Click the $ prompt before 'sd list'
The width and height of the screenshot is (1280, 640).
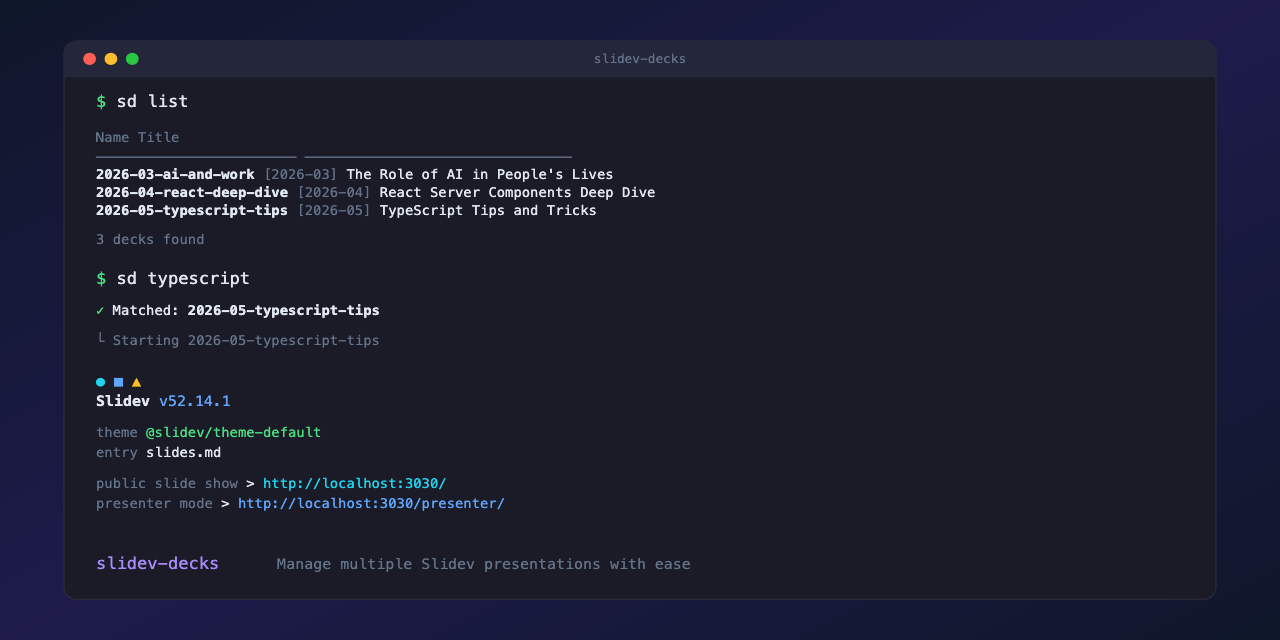click(101, 101)
